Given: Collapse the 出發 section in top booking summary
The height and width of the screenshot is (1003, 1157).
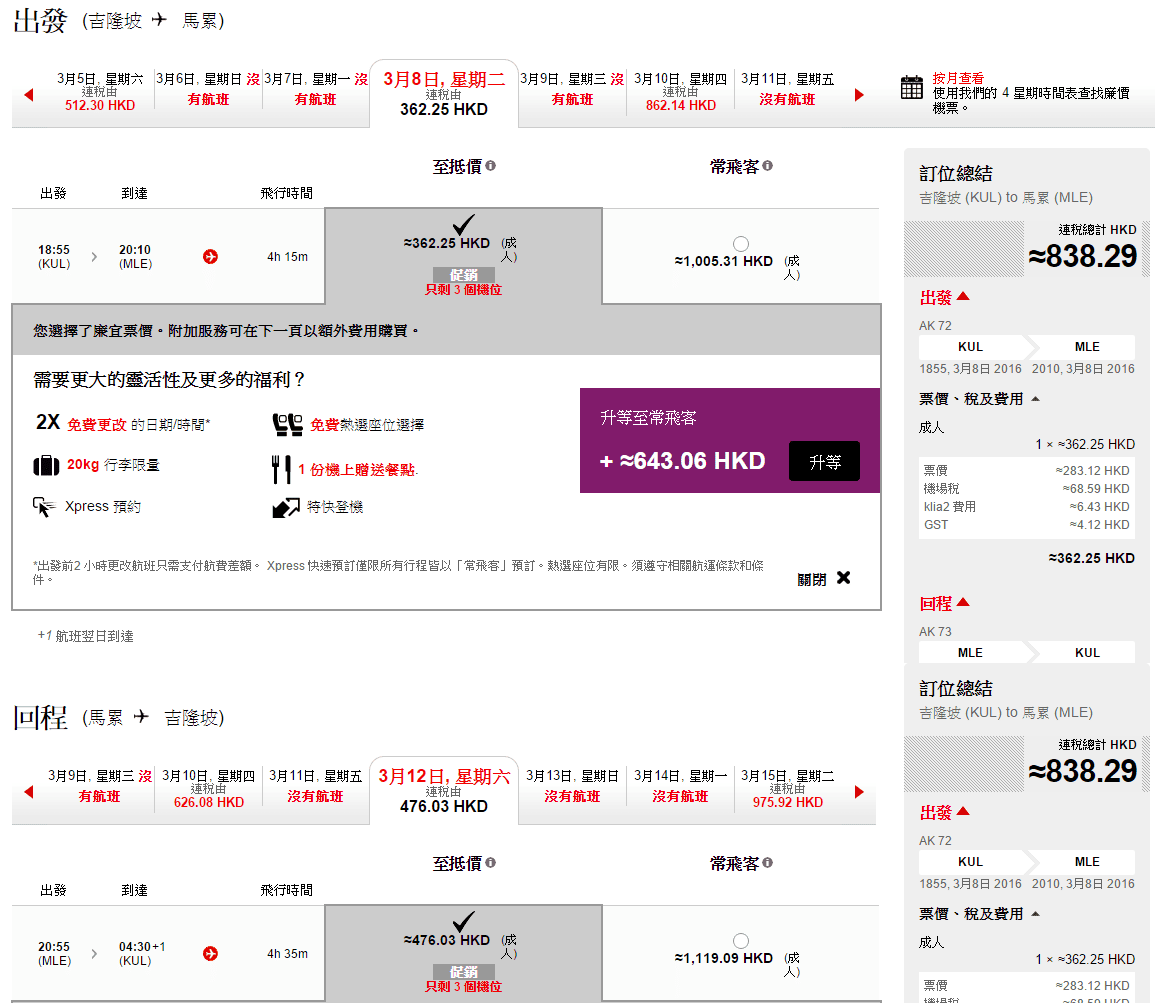Looking at the screenshot, I should click(963, 297).
